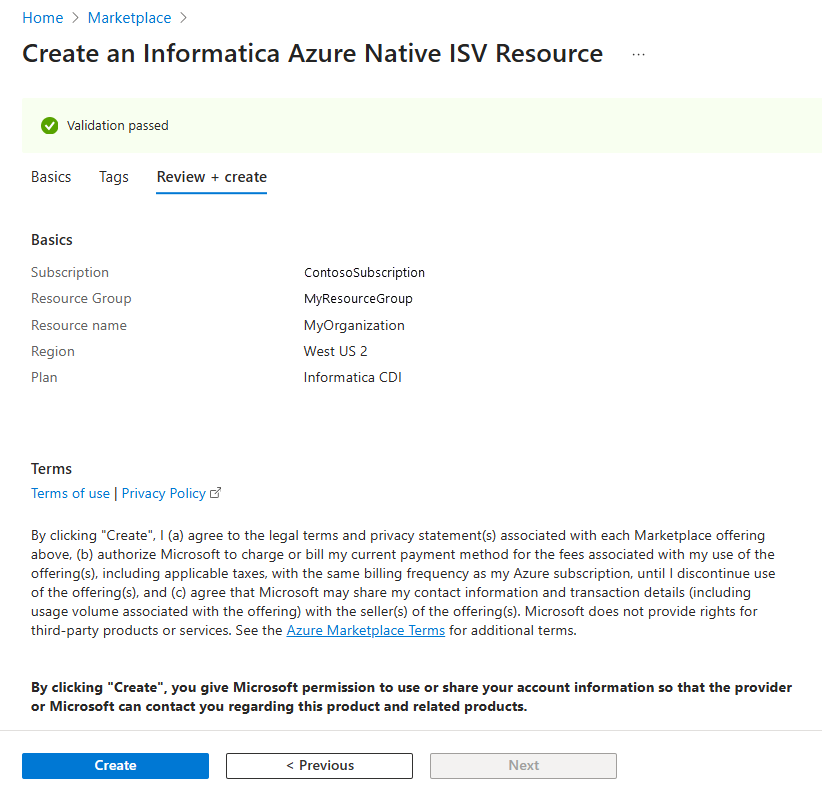Switch to the Tags tab
Image resolution: width=822 pixels, height=794 pixels.
pos(113,177)
